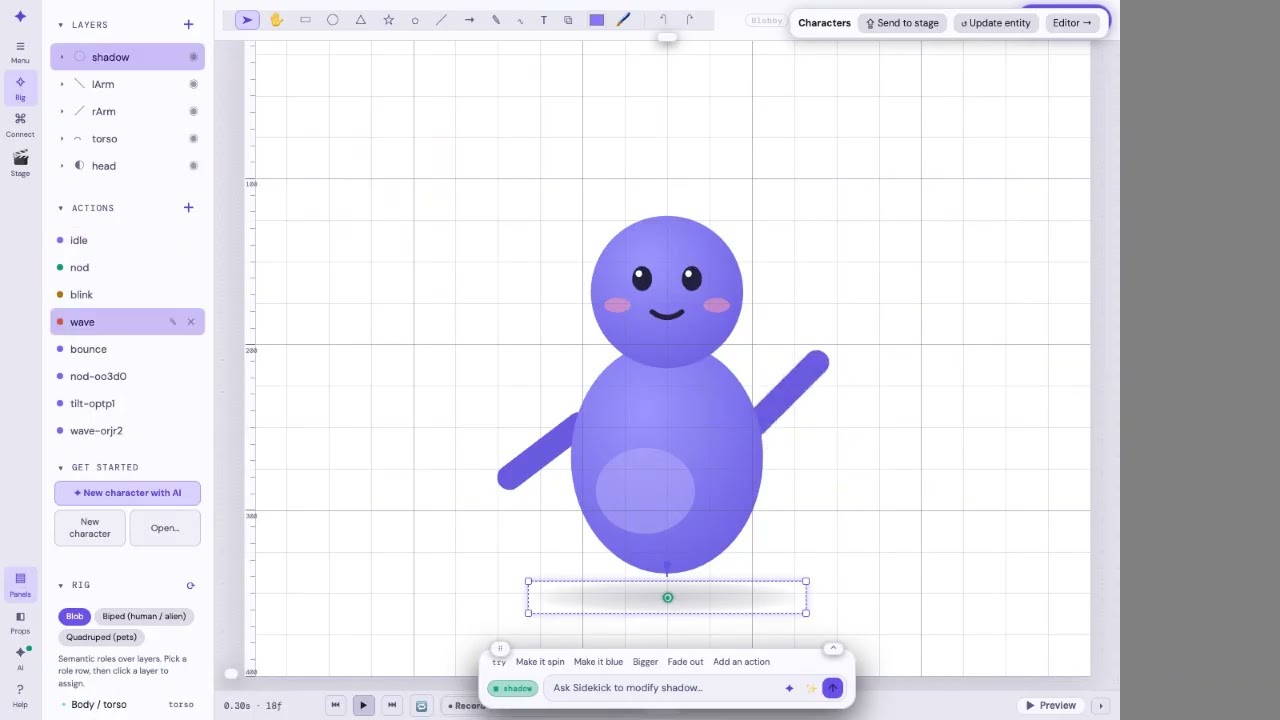The width and height of the screenshot is (1280, 720).
Task: Select the triangle shape tool
Action: [361, 20]
